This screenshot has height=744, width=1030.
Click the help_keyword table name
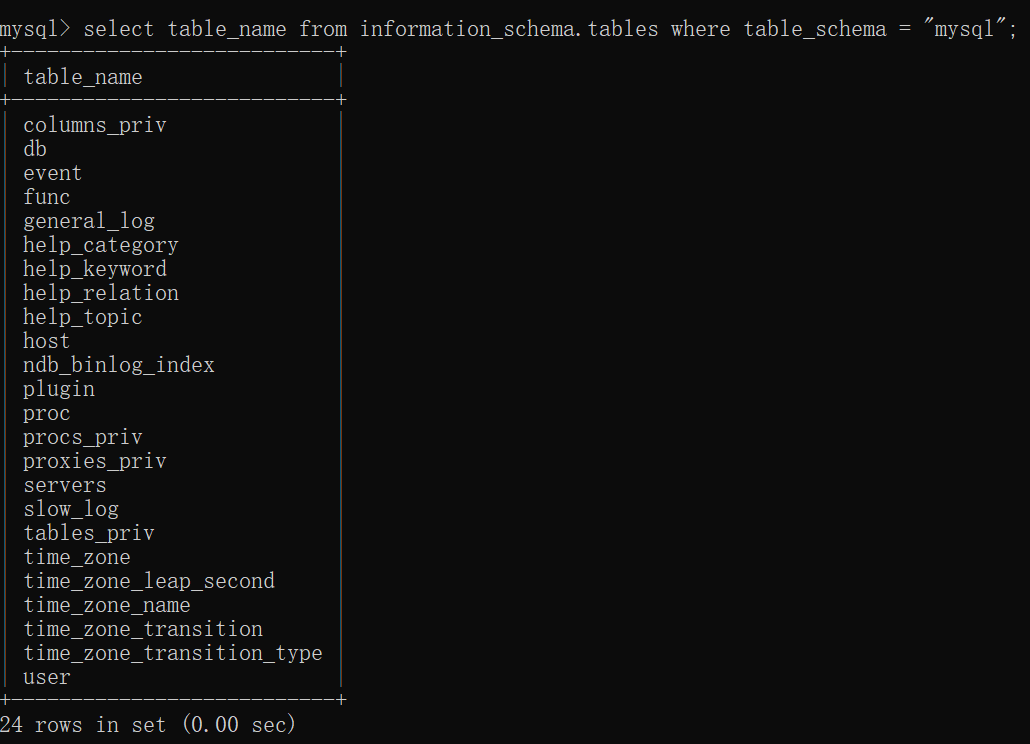click(95, 269)
